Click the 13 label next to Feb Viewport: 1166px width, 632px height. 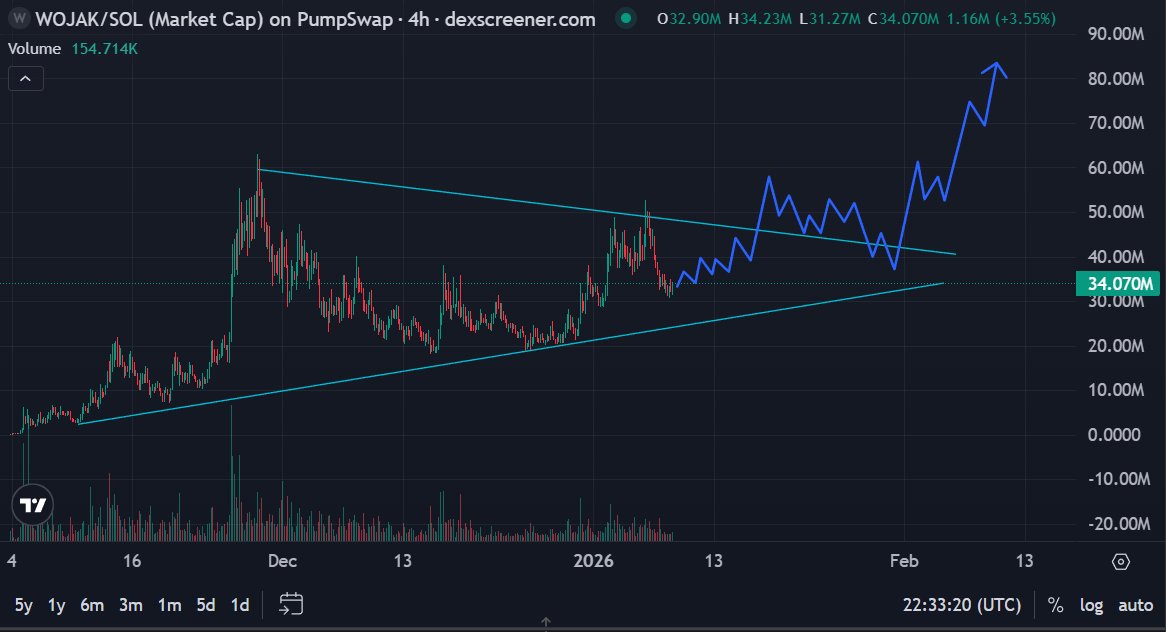(1025, 561)
